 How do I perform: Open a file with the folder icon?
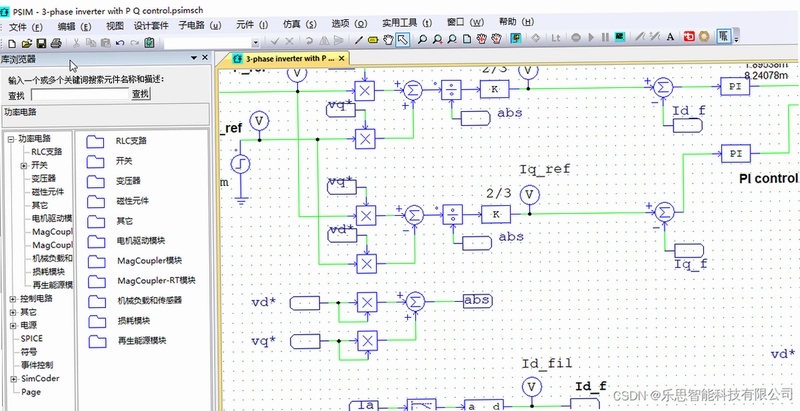tap(27, 43)
